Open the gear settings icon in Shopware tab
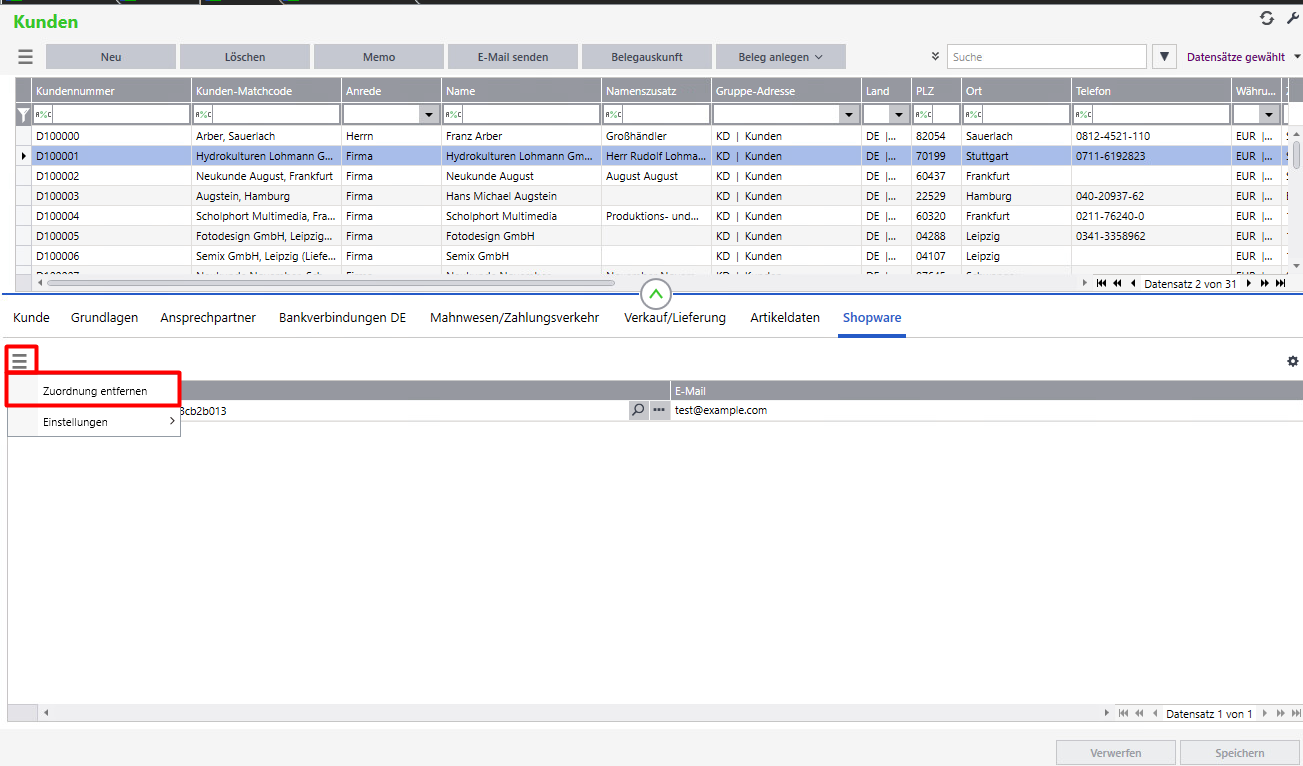1303x766 pixels. 1292,361
